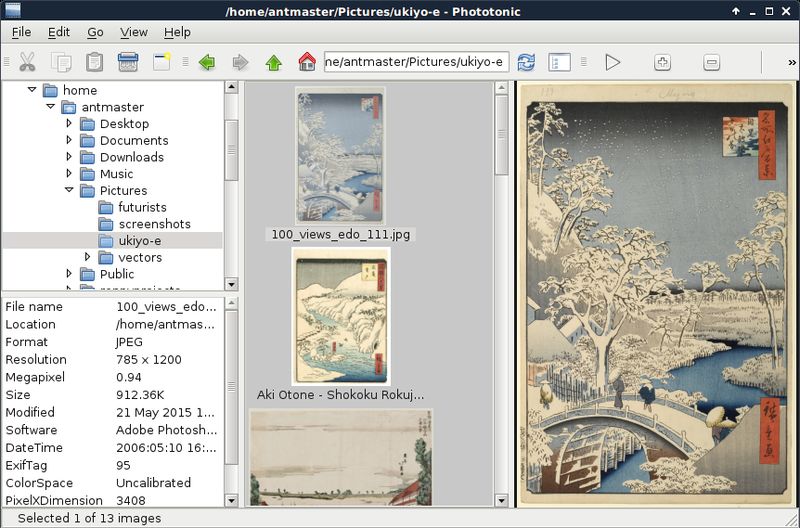
Task: Open the View menu
Action: coord(134,32)
